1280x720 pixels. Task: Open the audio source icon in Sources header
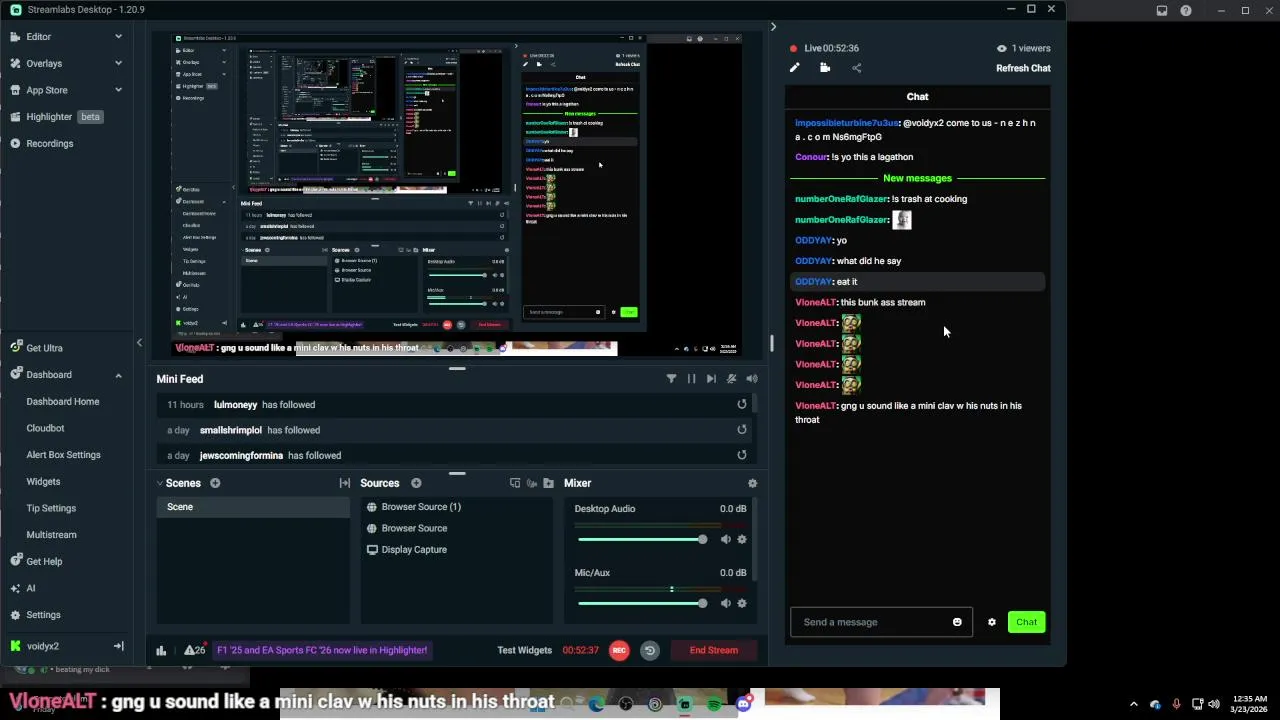click(532, 483)
